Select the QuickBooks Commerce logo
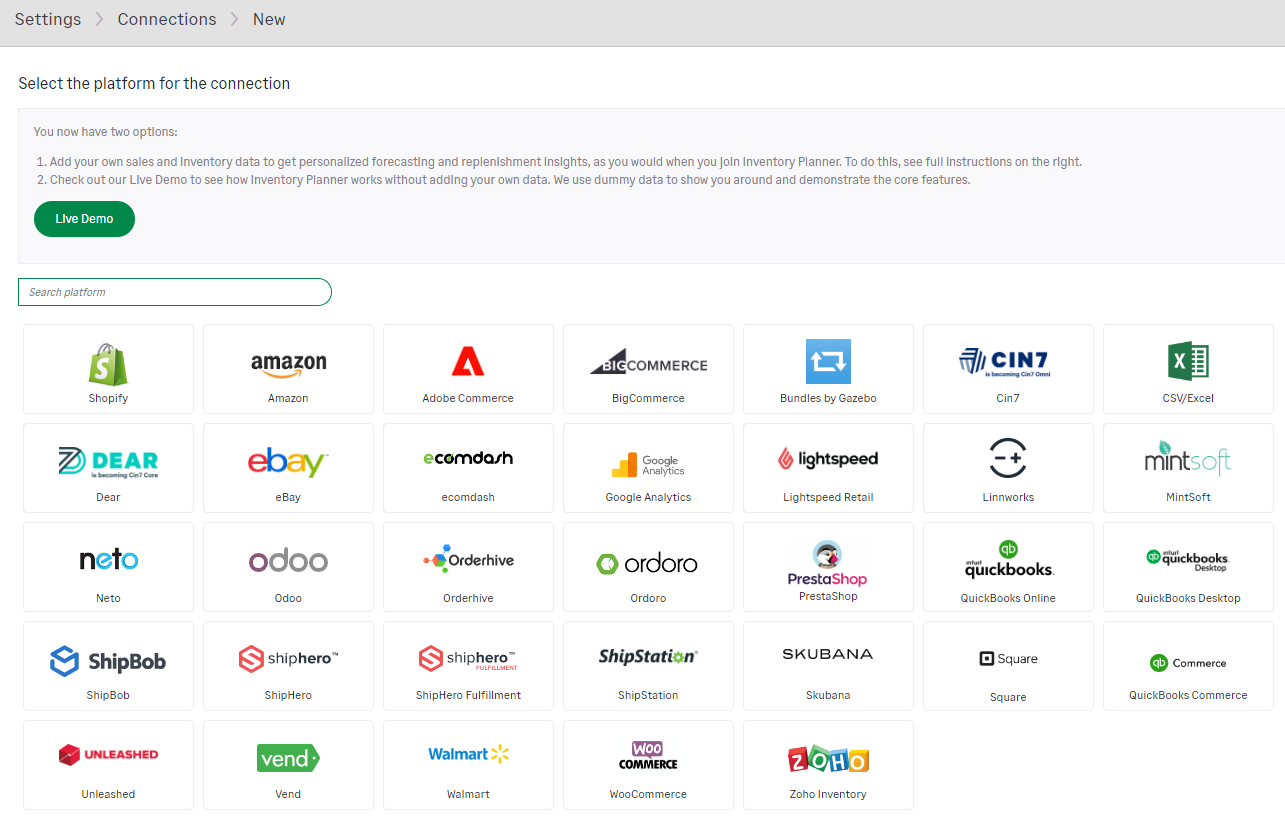This screenshot has width=1285, height=821. click(1188, 663)
